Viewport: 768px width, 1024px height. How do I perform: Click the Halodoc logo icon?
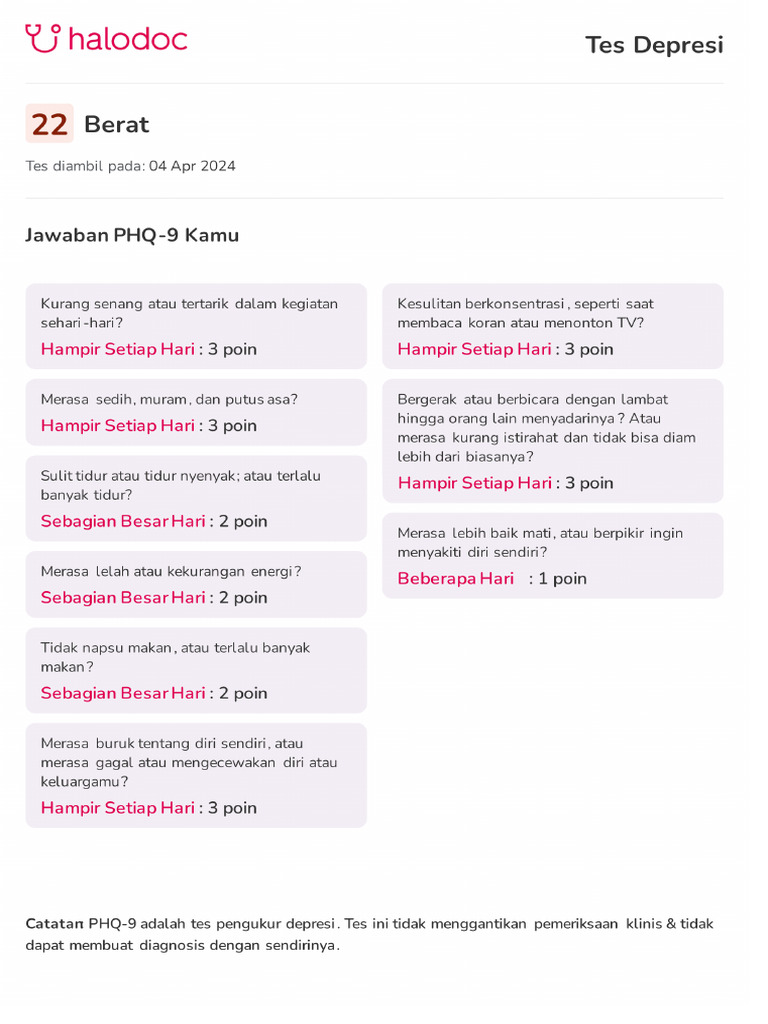click(43, 39)
